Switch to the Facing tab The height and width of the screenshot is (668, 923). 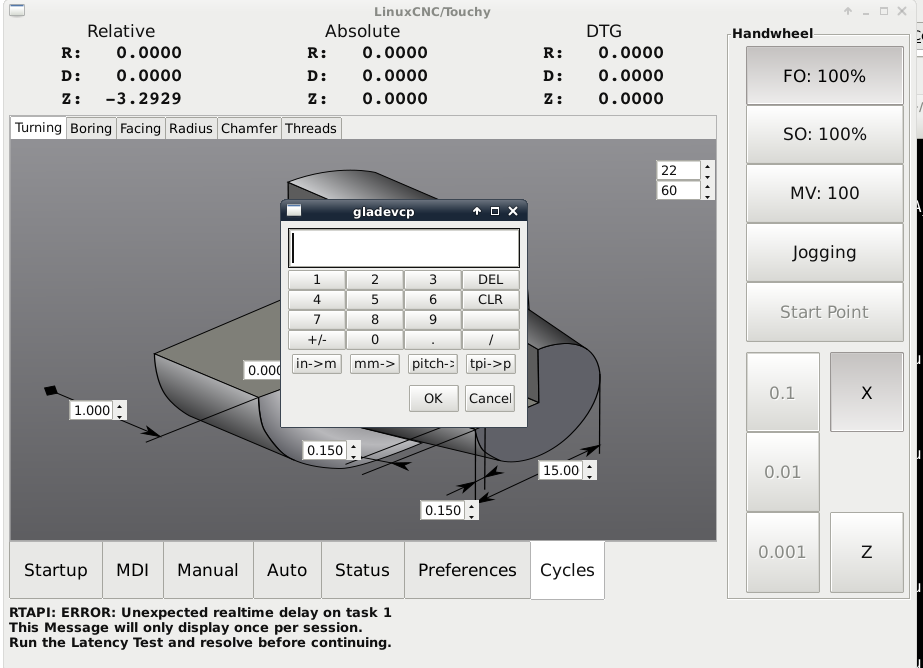[140, 128]
